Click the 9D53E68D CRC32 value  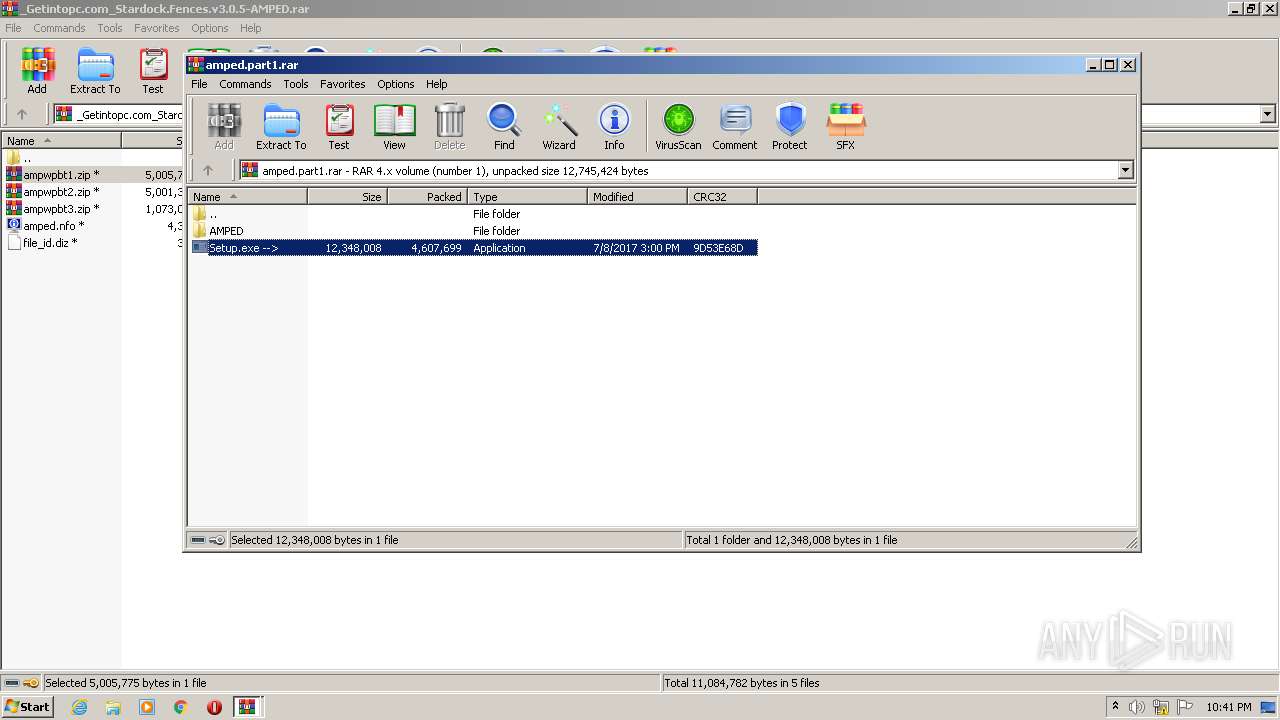click(718, 248)
